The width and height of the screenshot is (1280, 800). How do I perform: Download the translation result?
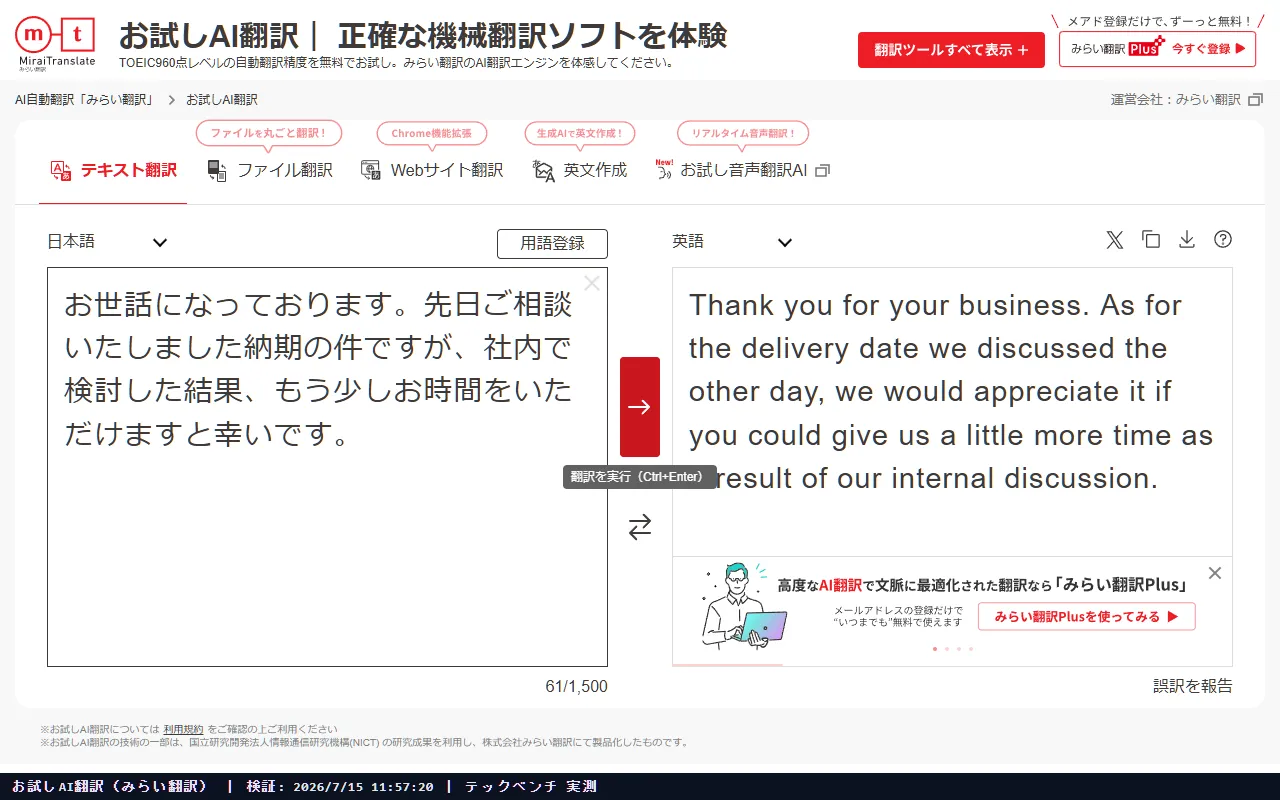1187,240
